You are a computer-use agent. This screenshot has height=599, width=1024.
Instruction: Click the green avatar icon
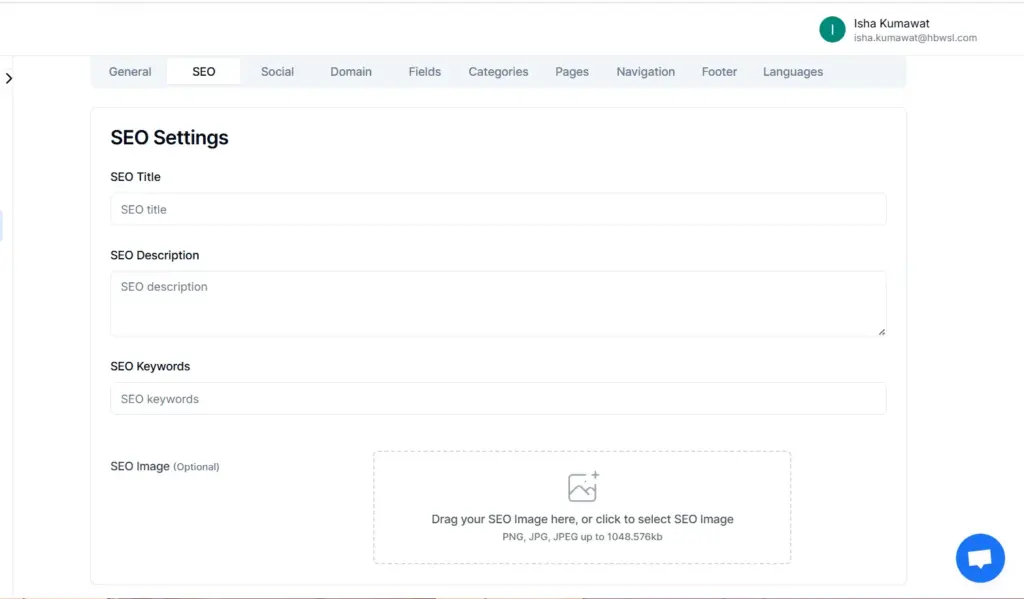tap(831, 29)
